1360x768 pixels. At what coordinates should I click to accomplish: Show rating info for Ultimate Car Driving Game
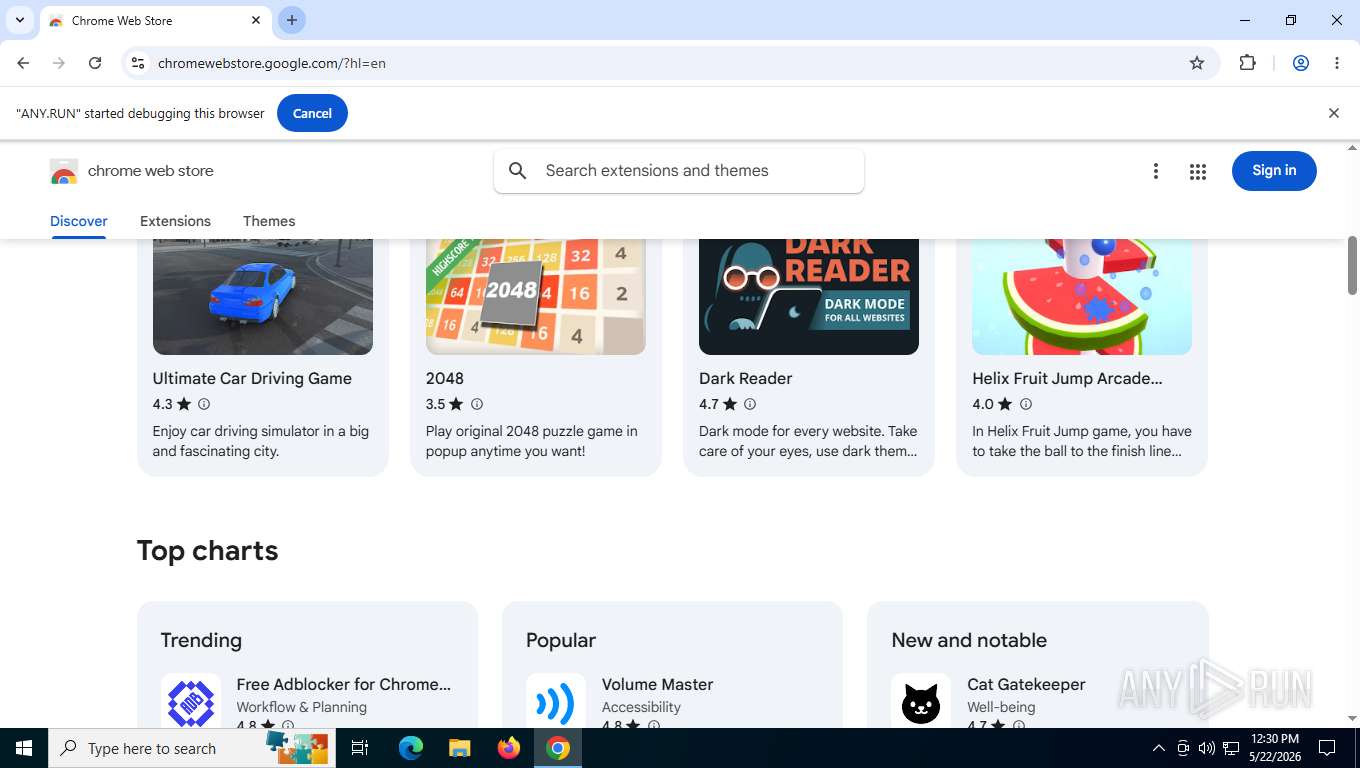[204, 404]
